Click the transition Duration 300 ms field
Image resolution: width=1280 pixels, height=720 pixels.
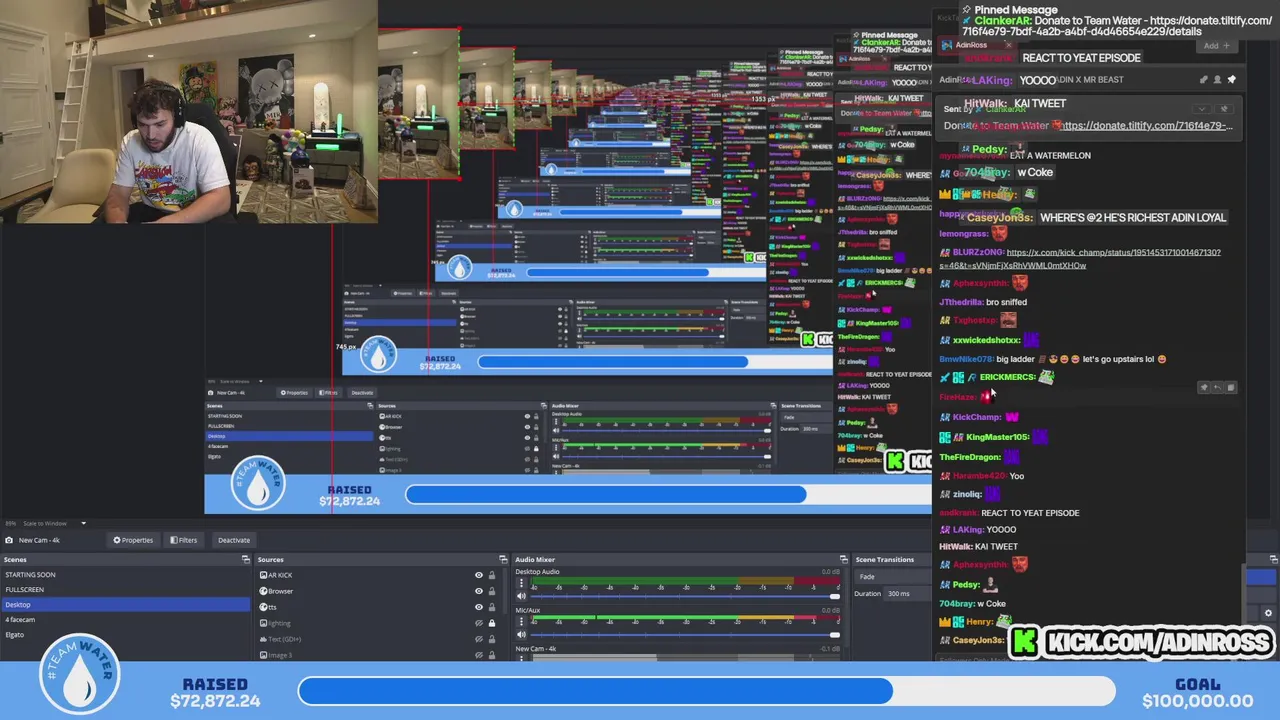point(906,594)
